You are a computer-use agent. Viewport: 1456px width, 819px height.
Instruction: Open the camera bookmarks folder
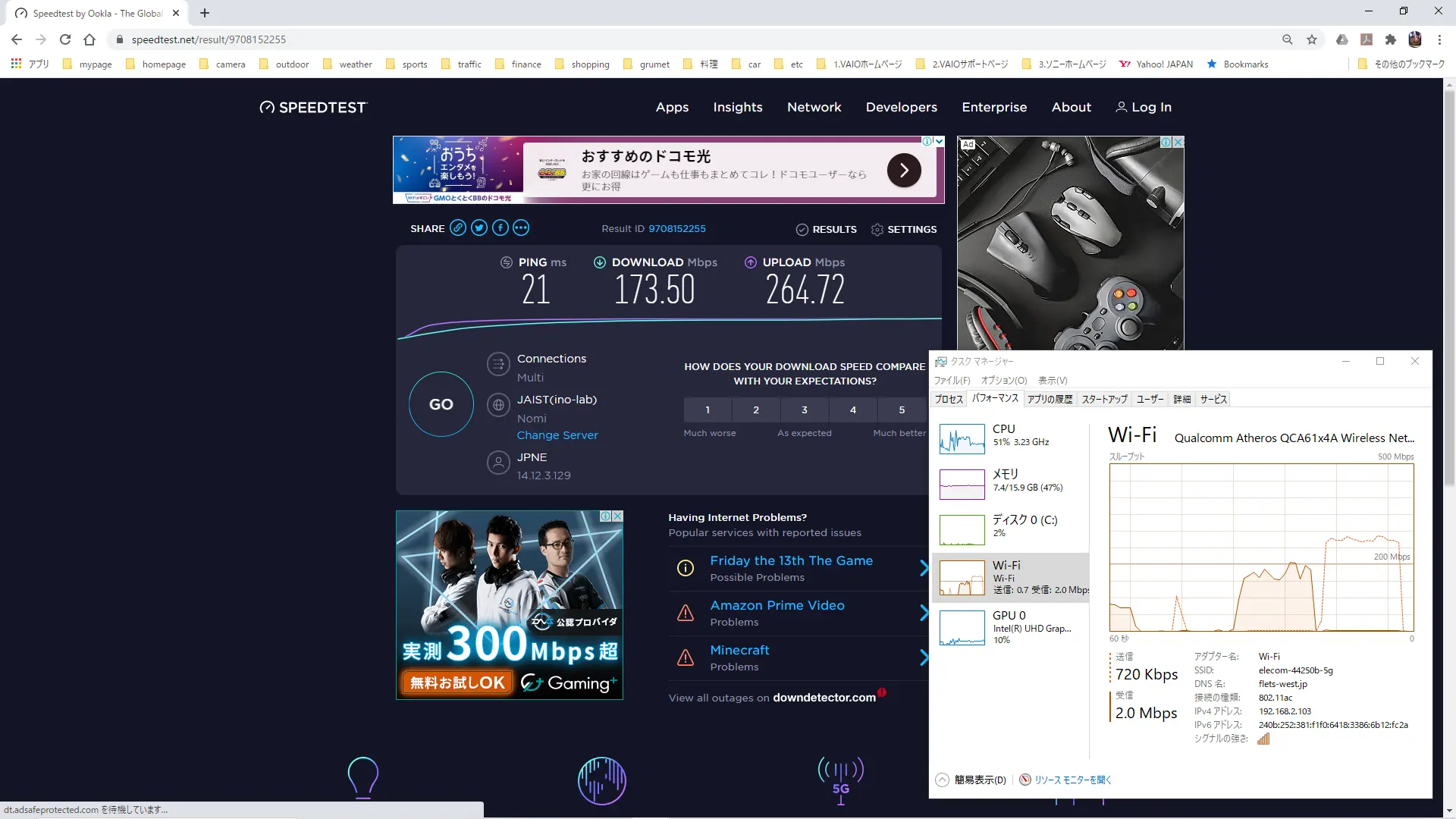coord(223,64)
